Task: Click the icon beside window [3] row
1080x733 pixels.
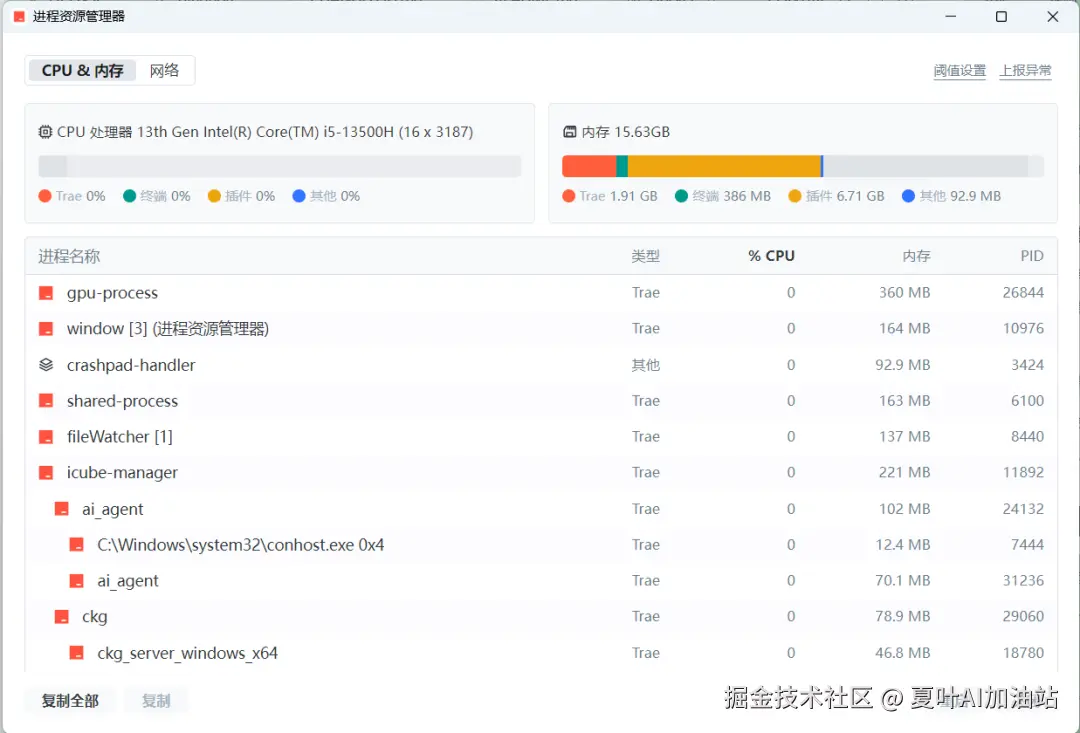Action: pyautogui.click(x=46, y=329)
